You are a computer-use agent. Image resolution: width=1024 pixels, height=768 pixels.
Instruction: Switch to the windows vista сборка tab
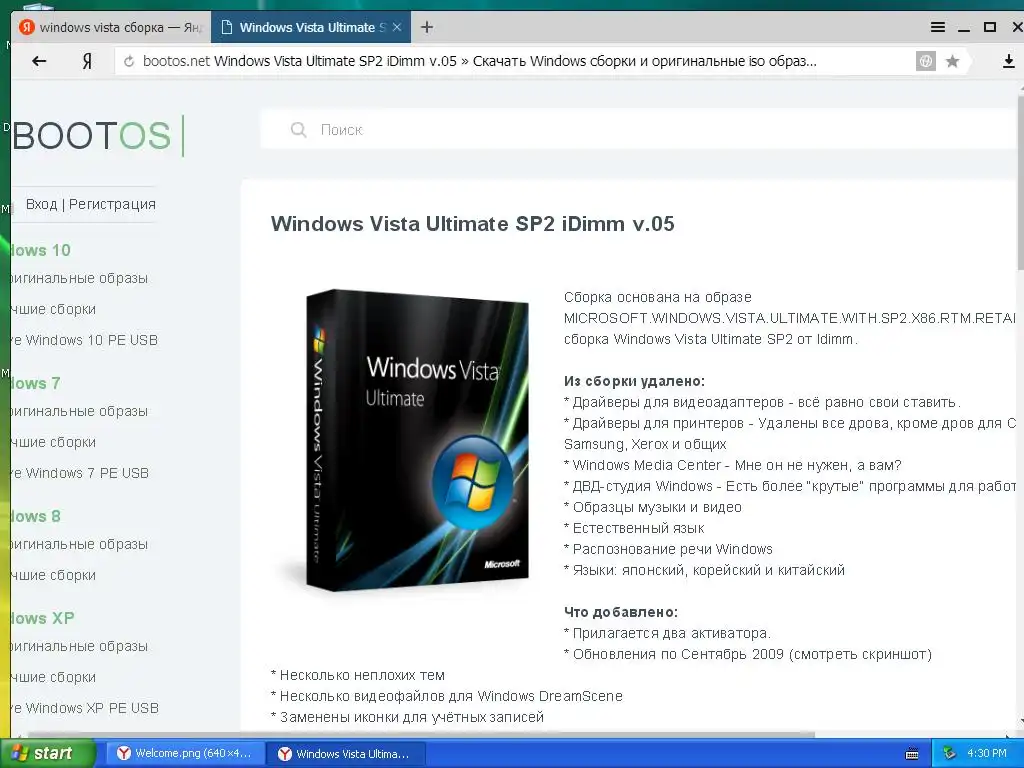(111, 27)
